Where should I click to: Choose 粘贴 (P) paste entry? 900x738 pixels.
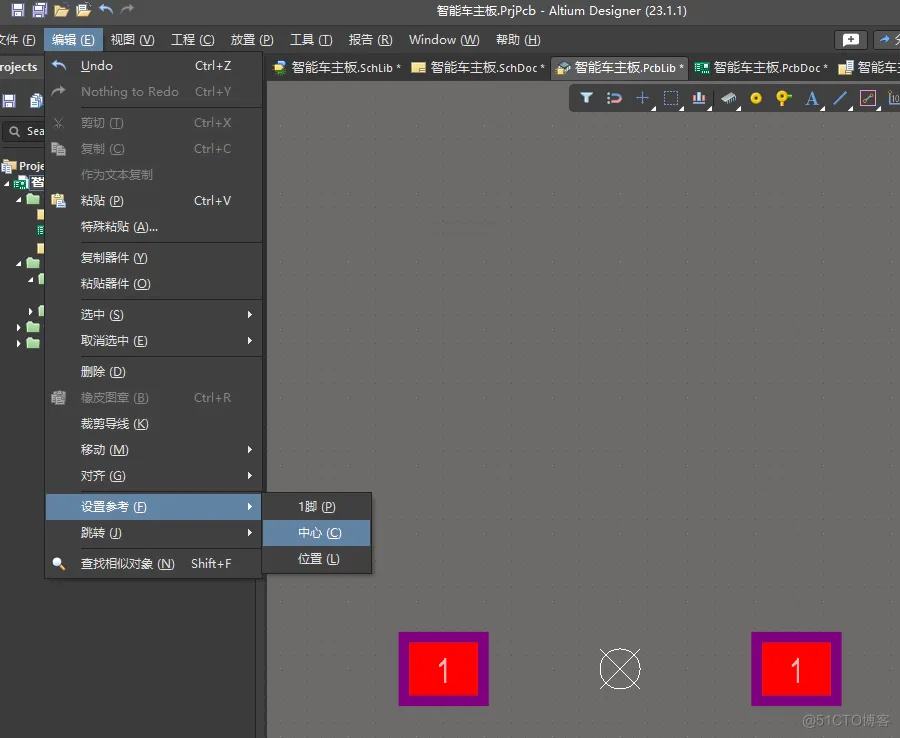pyautogui.click(x=154, y=201)
